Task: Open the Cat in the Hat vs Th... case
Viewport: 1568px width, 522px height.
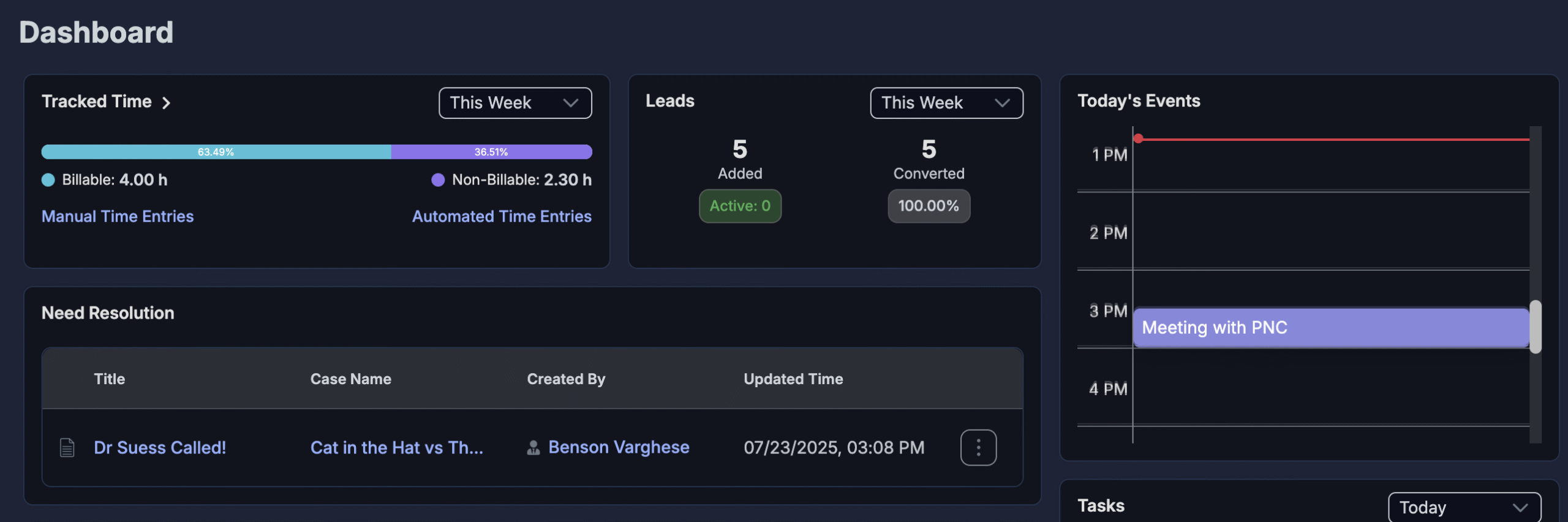Action: coord(397,447)
